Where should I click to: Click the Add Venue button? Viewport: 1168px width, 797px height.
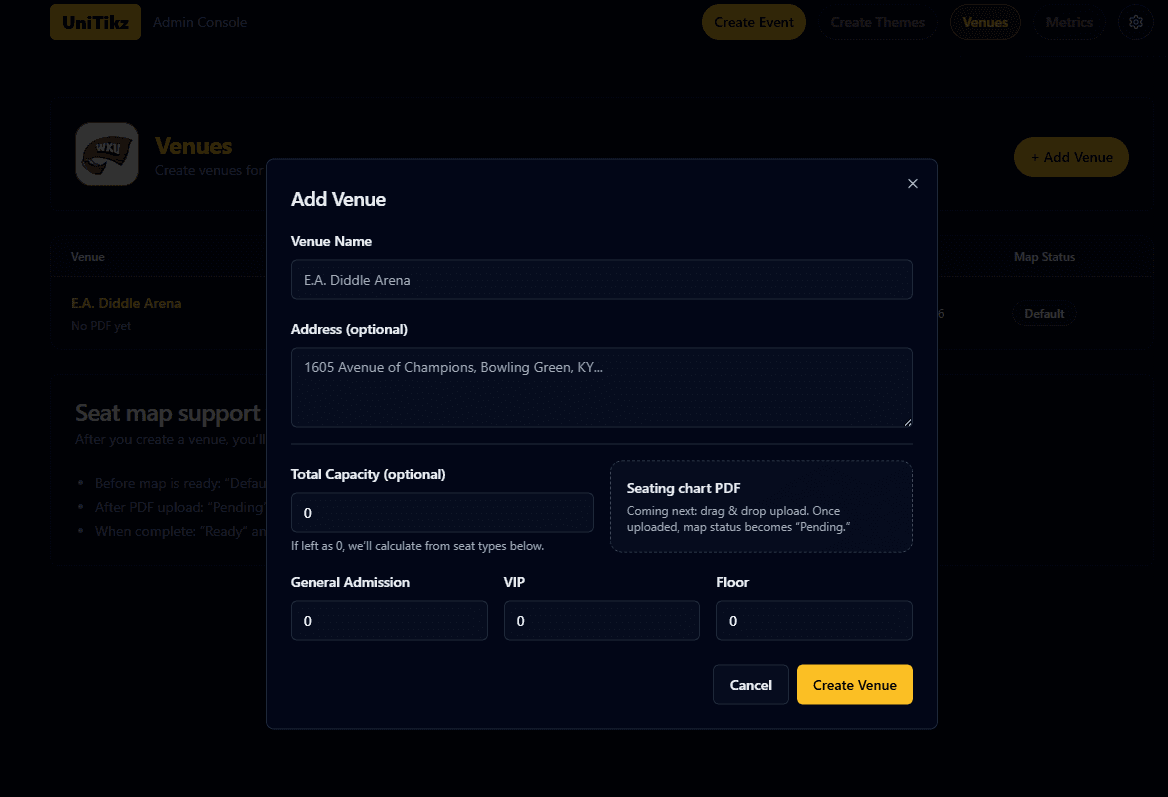point(1071,157)
